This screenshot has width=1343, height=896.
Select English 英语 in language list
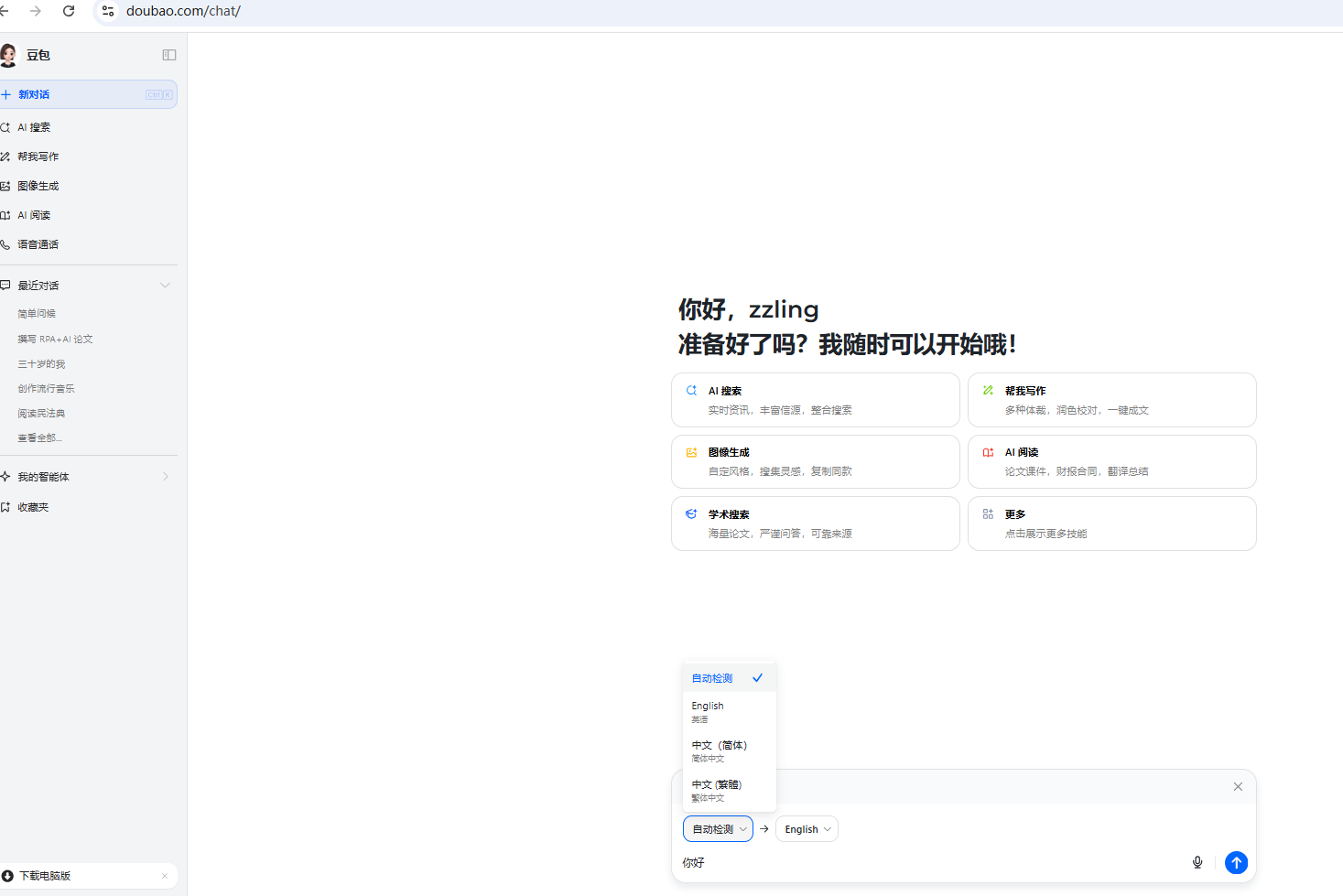(x=729, y=712)
